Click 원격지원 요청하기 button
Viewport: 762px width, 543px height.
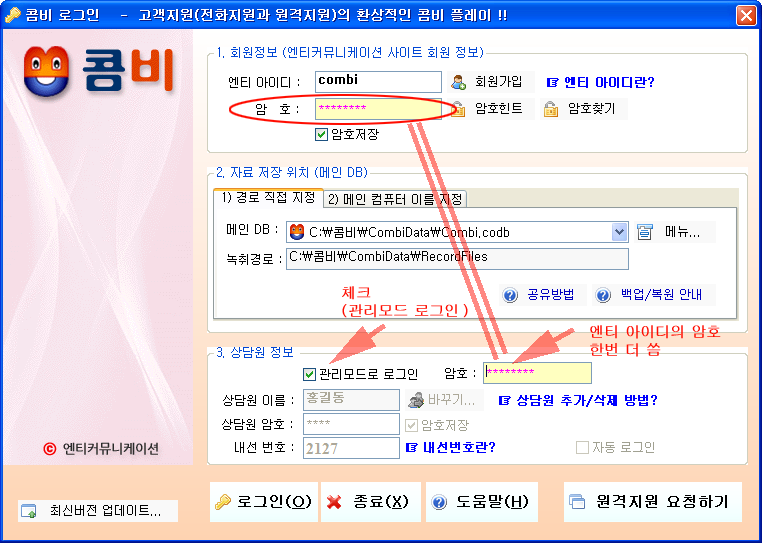[653, 502]
